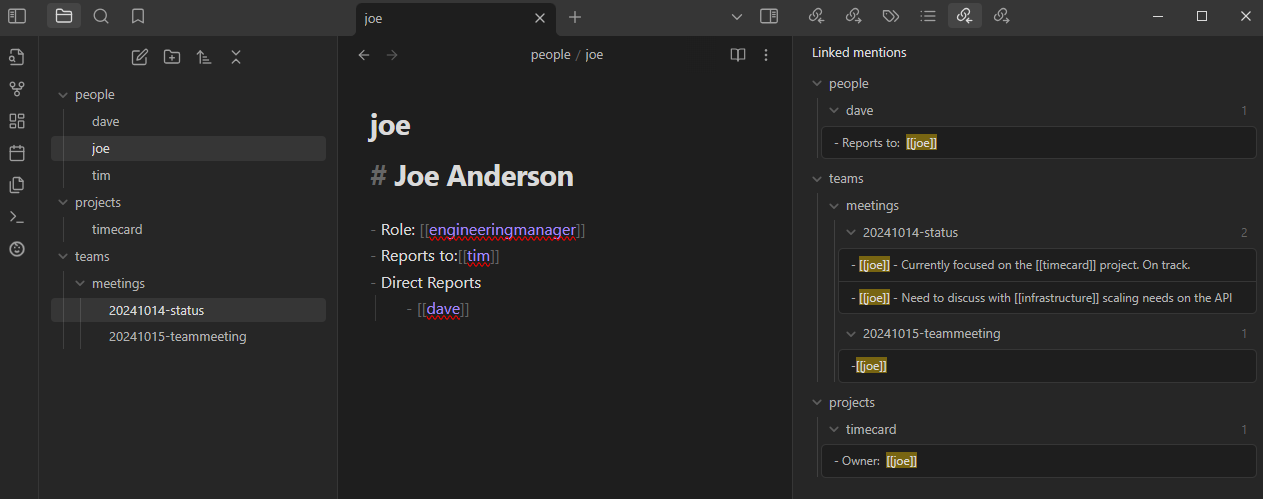Image resolution: width=1263 pixels, height=499 pixels.
Task: Create a new note with pencil icon
Action: [140, 57]
